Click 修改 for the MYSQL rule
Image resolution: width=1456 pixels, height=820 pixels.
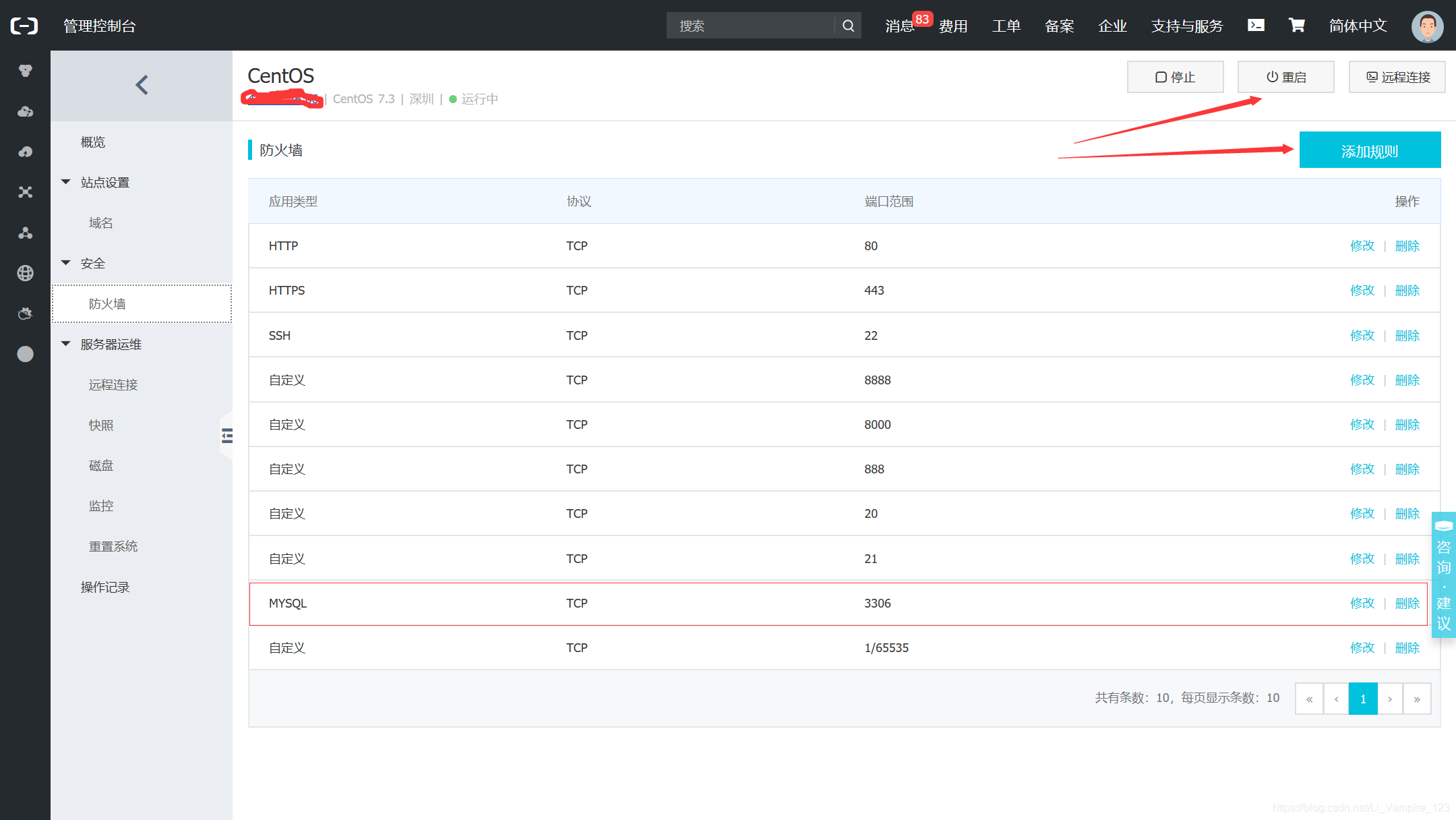pyautogui.click(x=1362, y=603)
